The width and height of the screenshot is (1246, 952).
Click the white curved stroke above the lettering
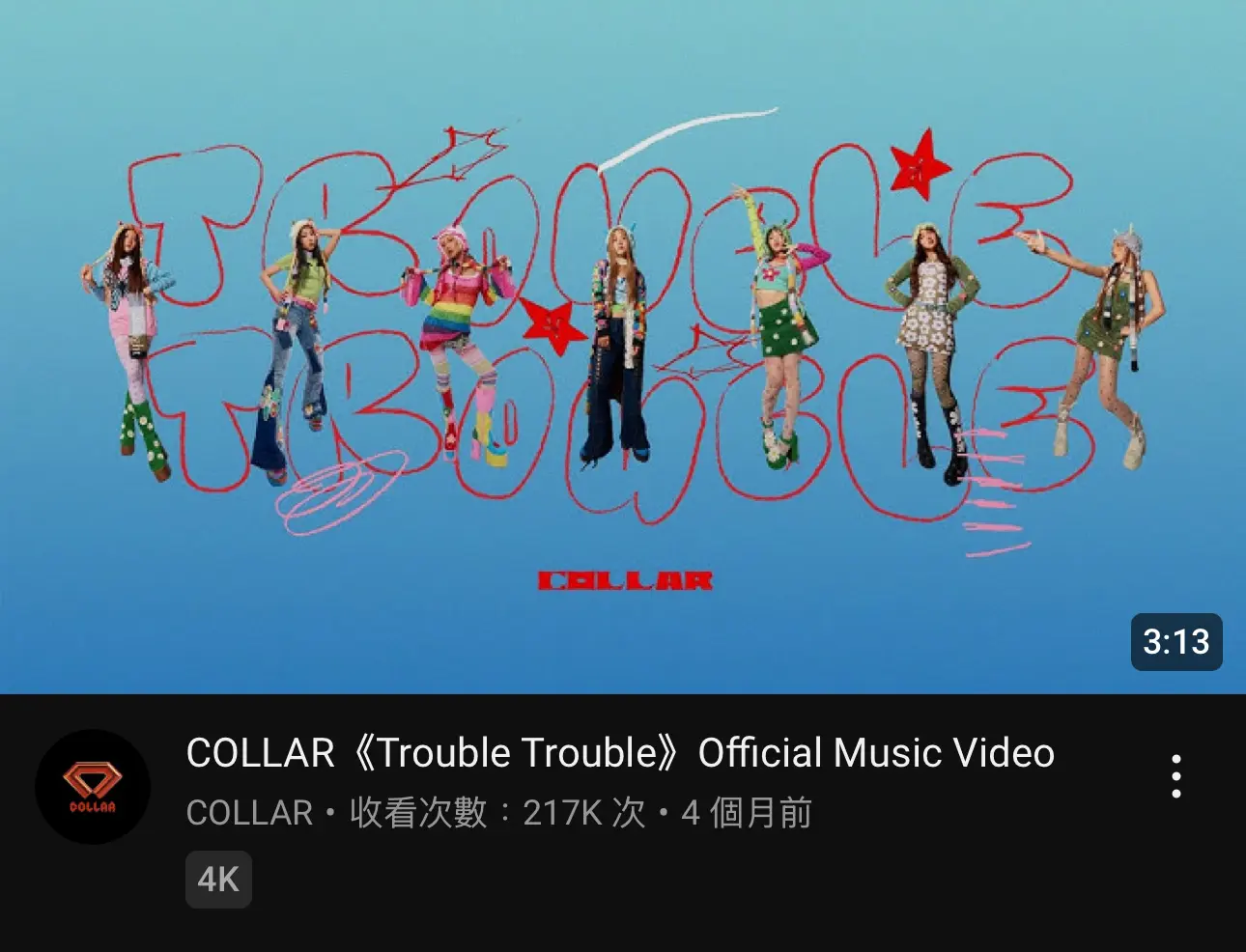tap(686, 135)
